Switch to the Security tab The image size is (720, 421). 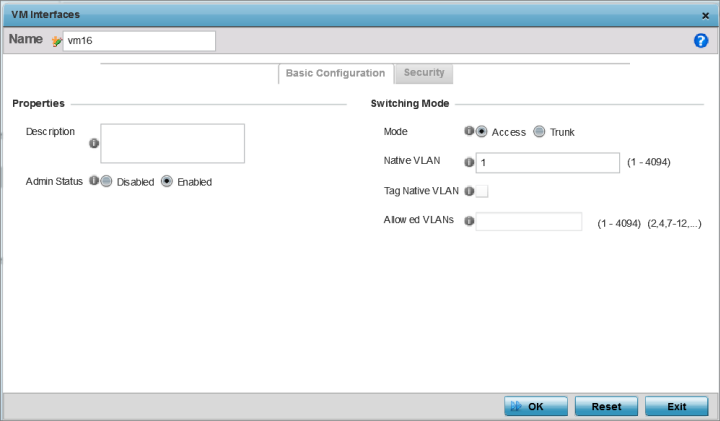tap(424, 73)
